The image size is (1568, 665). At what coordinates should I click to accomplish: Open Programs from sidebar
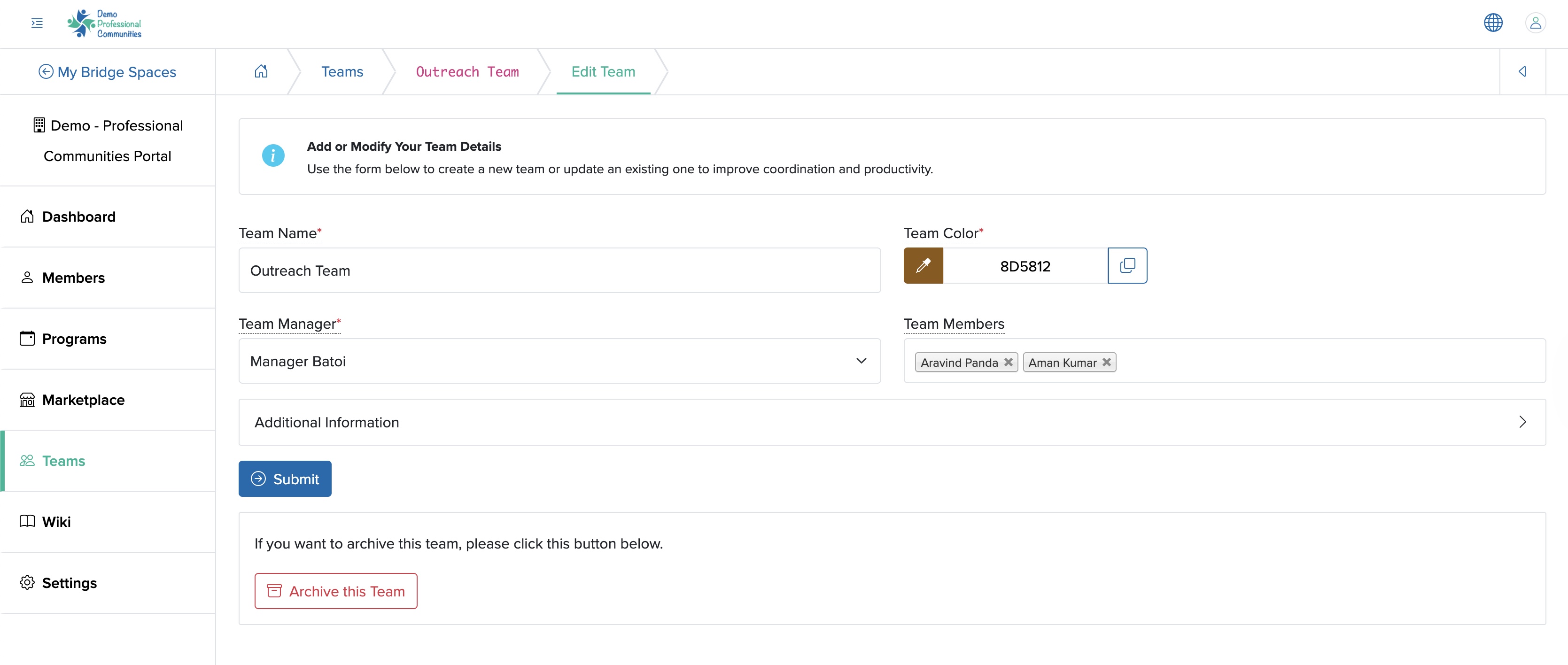click(x=109, y=338)
